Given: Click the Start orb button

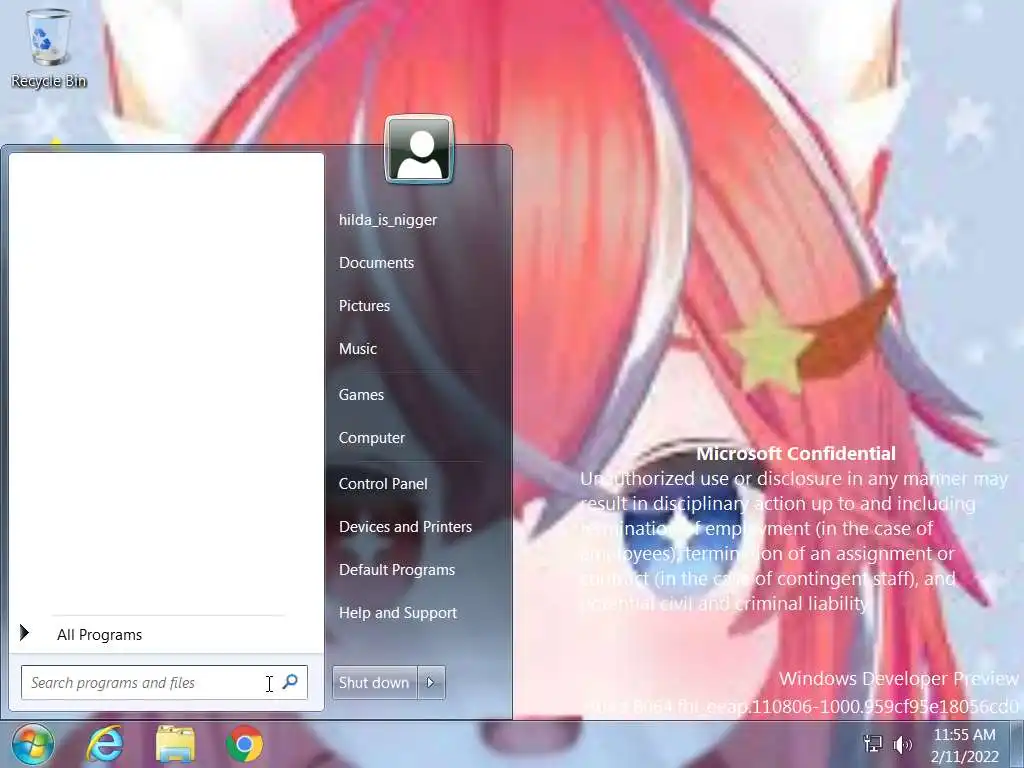Looking at the screenshot, I should [x=33, y=744].
